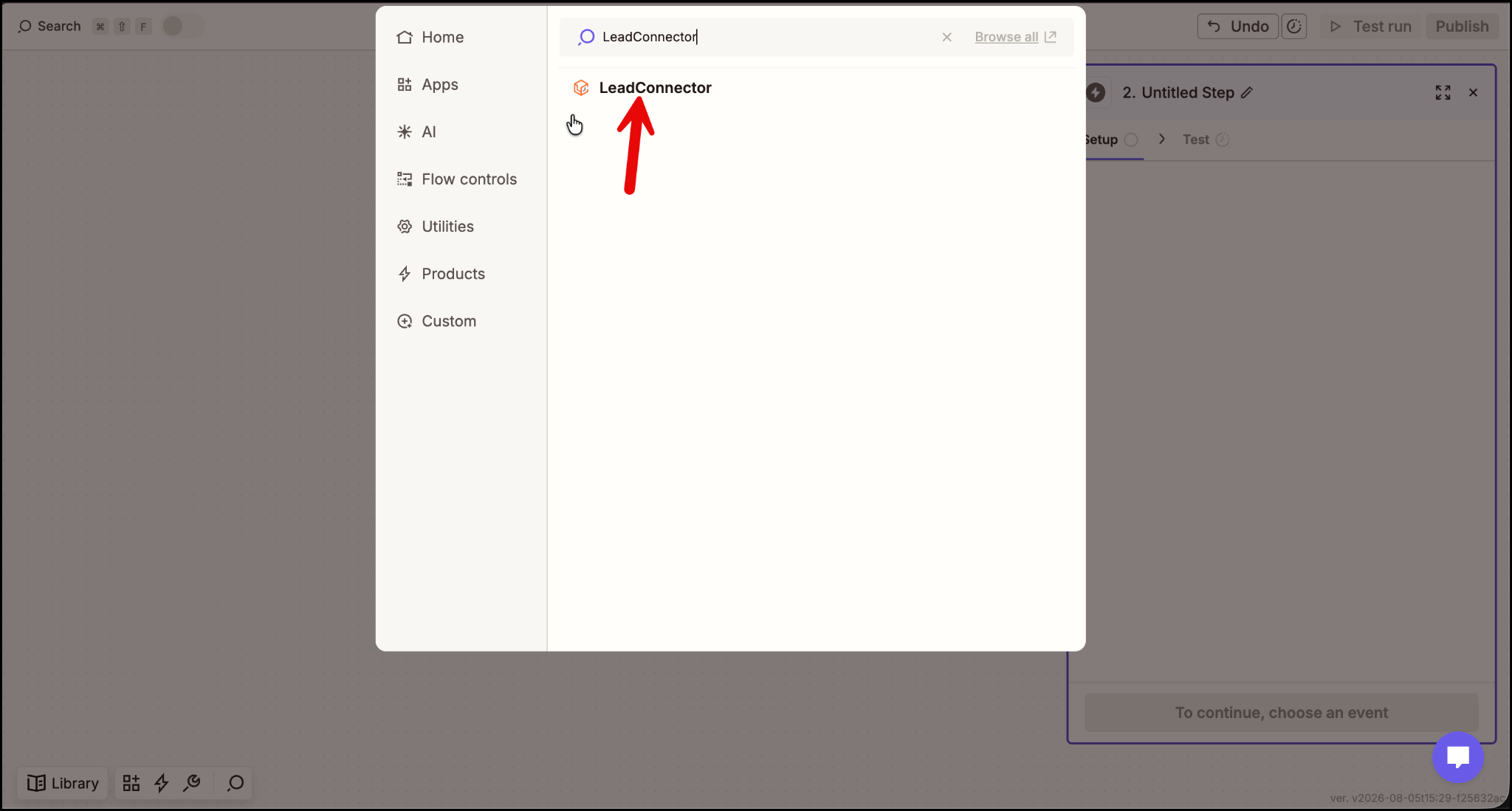
Task: Open the Home category in the app picker
Action: (430, 37)
